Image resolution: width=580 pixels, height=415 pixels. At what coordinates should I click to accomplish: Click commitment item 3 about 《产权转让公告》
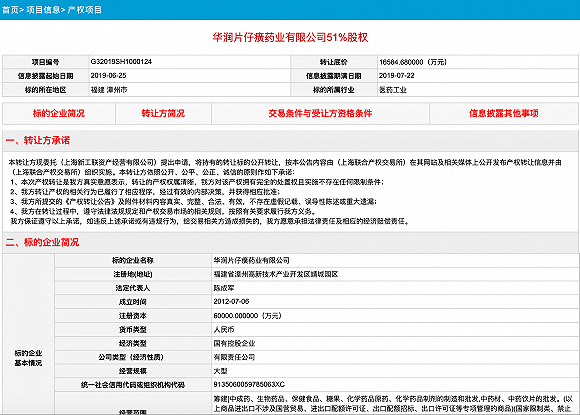[x=193, y=202]
